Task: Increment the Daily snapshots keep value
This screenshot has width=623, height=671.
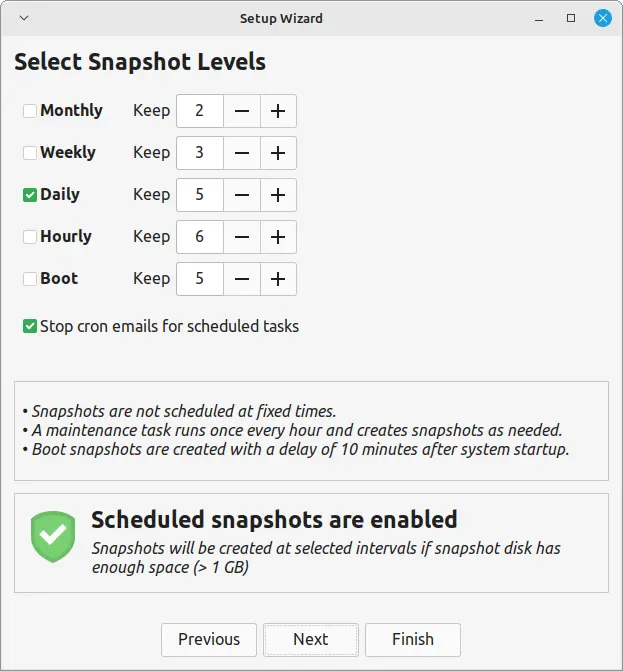Action: pos(278,195)
